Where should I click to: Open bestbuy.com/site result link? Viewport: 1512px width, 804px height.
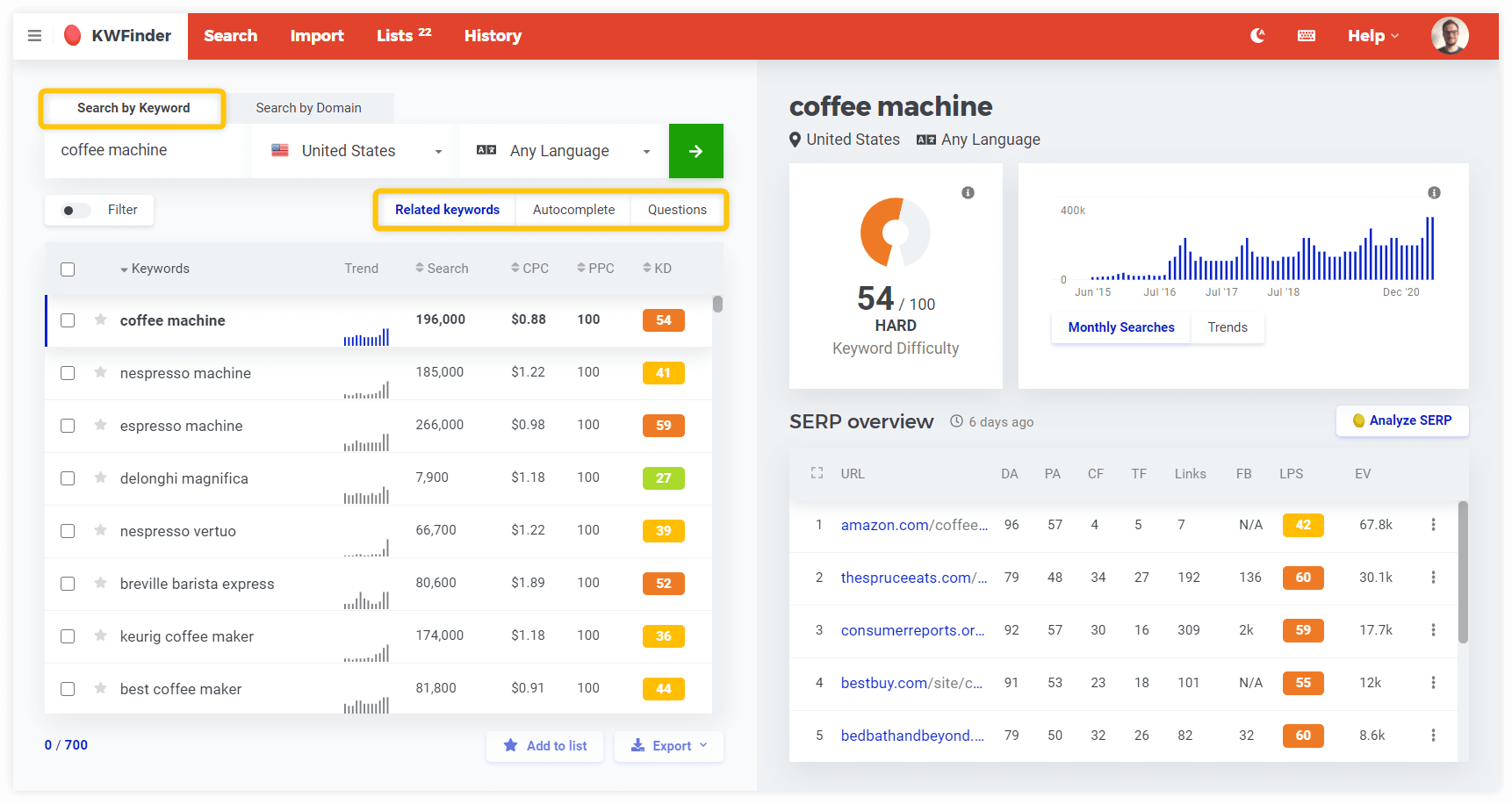(x=911, y=683)
